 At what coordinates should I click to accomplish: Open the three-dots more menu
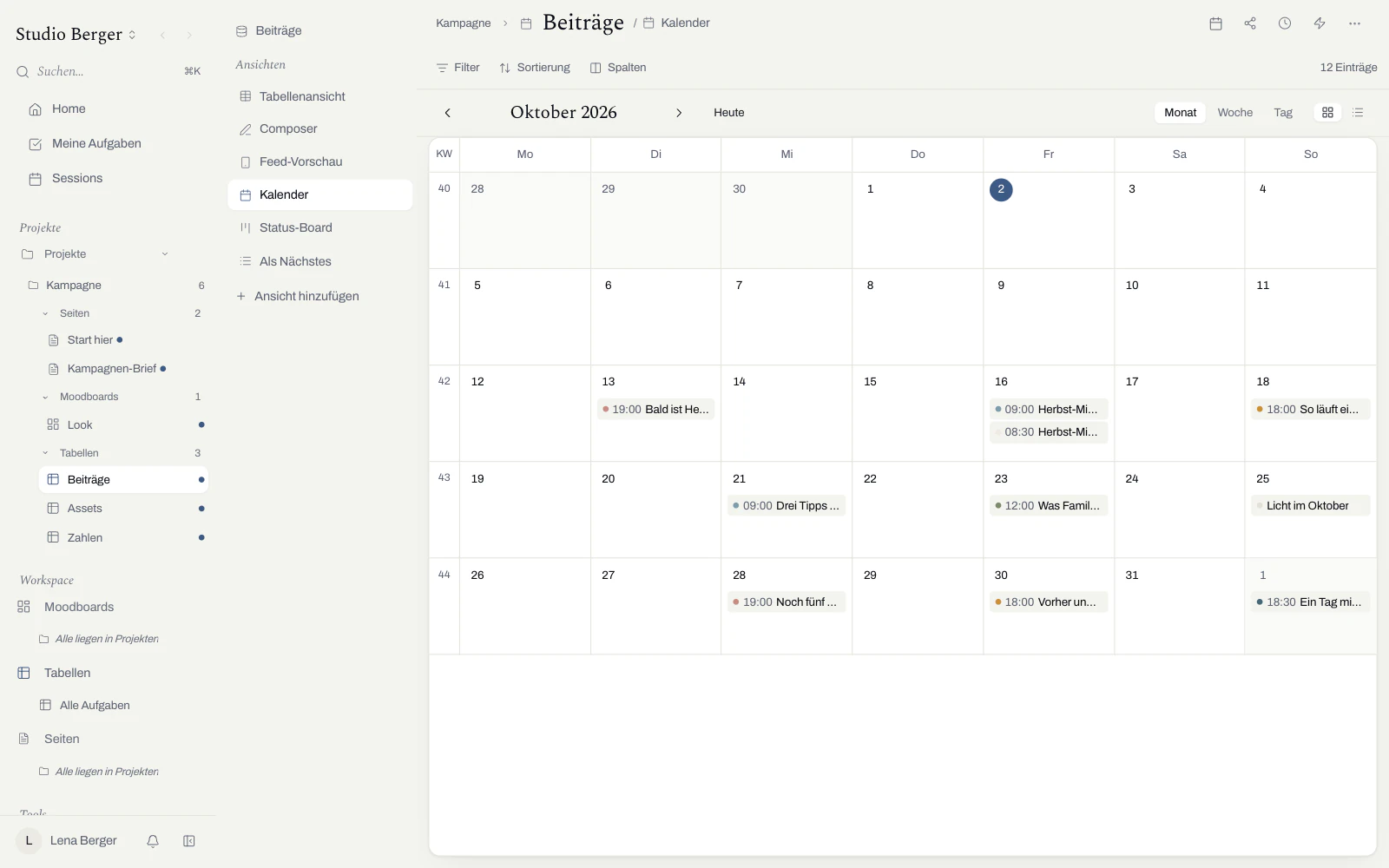click(1354, 23)
